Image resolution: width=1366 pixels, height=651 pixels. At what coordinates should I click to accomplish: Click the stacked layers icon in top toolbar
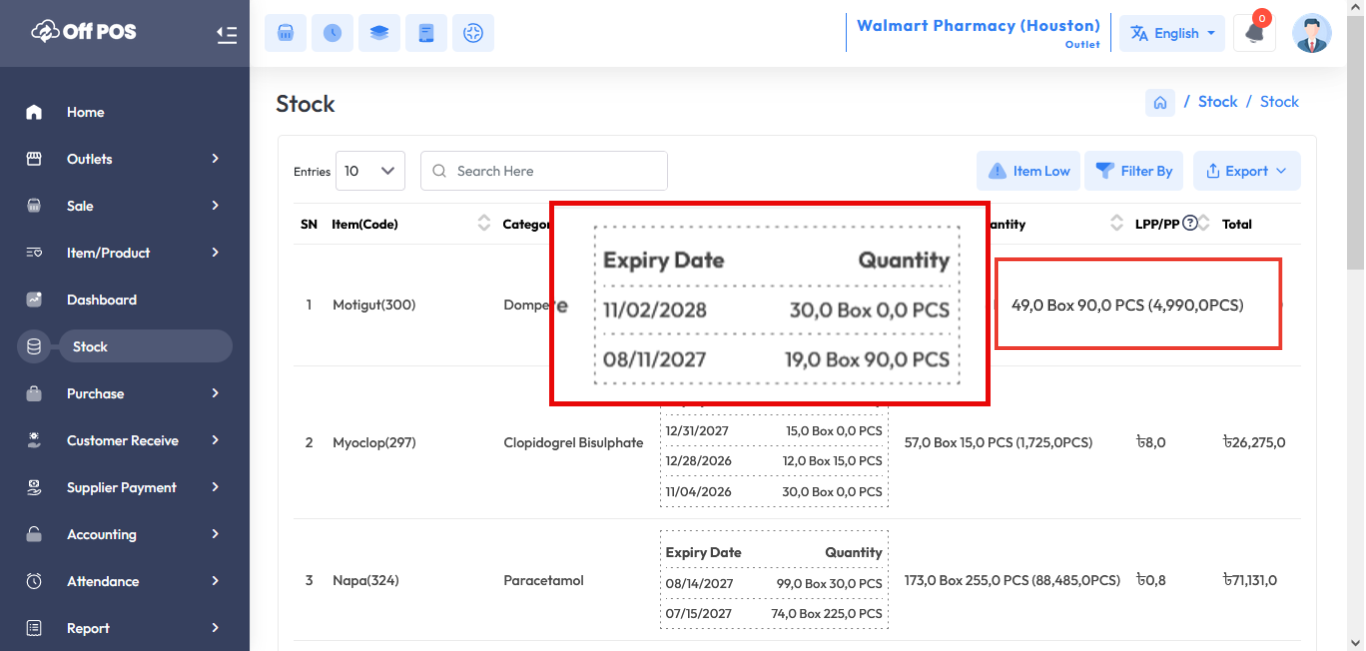pyautogui.click(x=379, y=33)
